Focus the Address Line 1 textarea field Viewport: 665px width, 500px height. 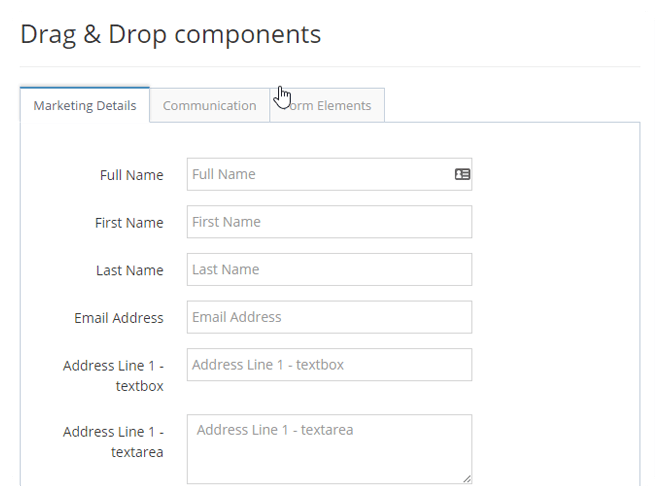click(330, 449)
